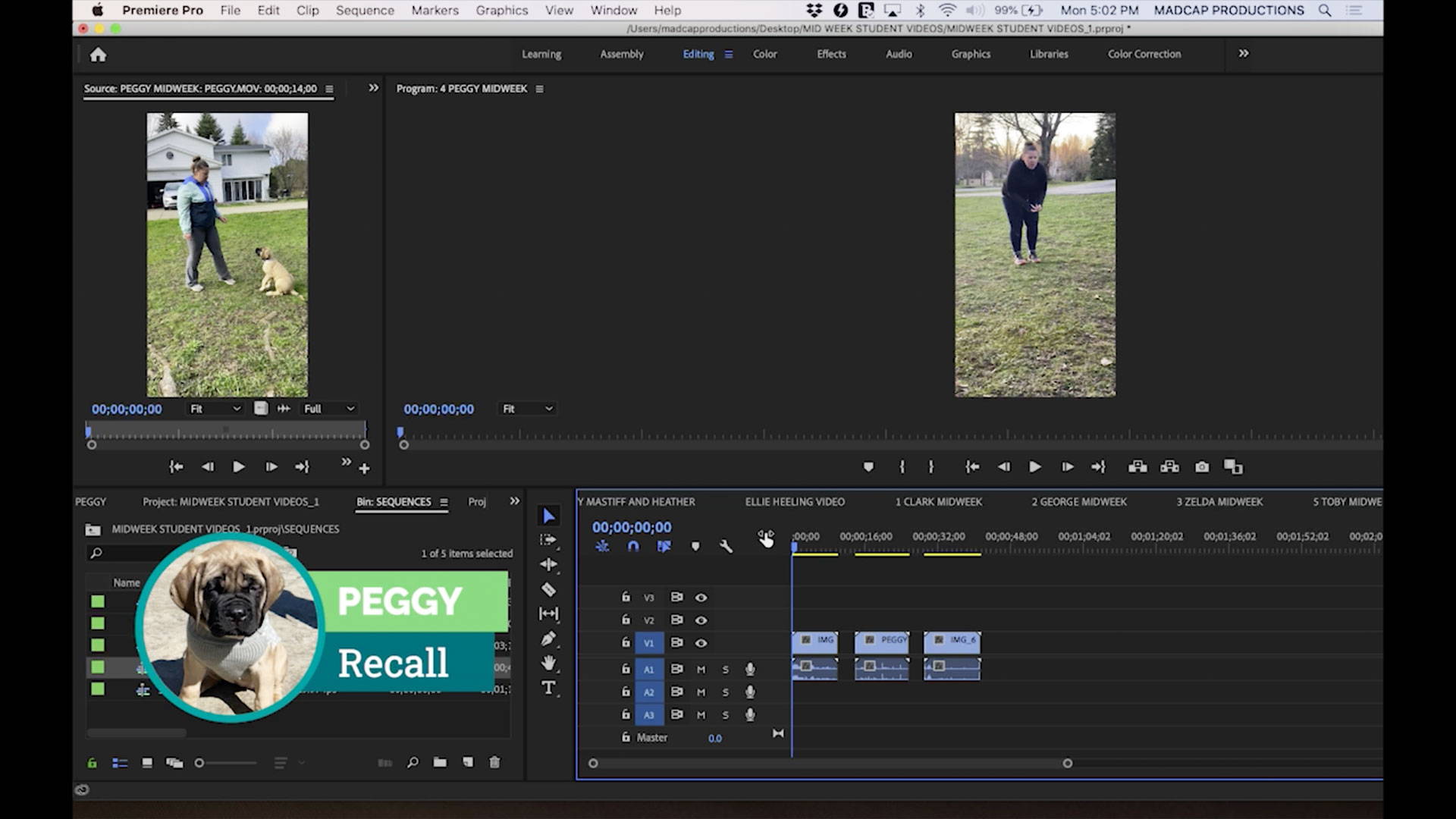Image resolution: width=1456 pixels, height=819 pixels.
Task: Select the Pen tool in the timeline toolbar
Action: [x=548, y=638]
